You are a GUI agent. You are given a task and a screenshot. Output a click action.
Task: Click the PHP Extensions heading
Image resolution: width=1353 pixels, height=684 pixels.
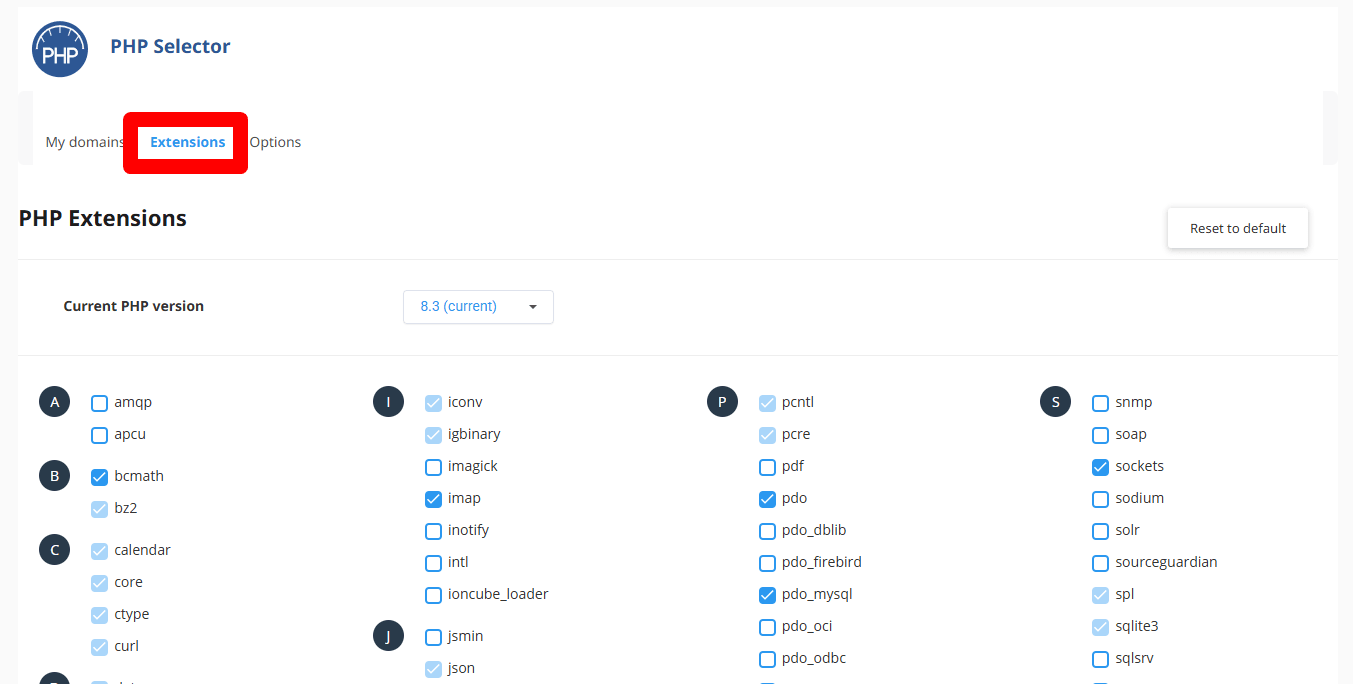coord(102,218)
